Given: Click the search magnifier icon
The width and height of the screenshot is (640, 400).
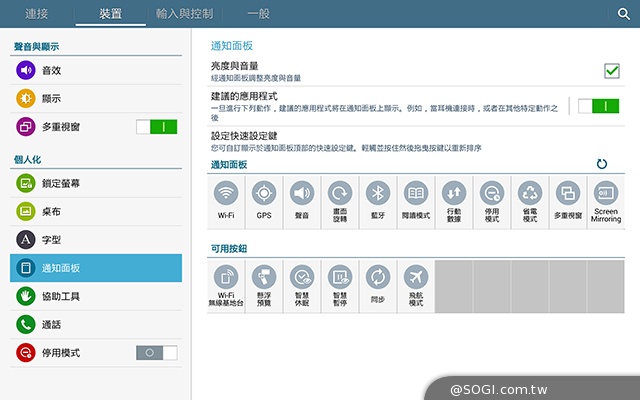Looking at the screenshot, I should point(623,14).
